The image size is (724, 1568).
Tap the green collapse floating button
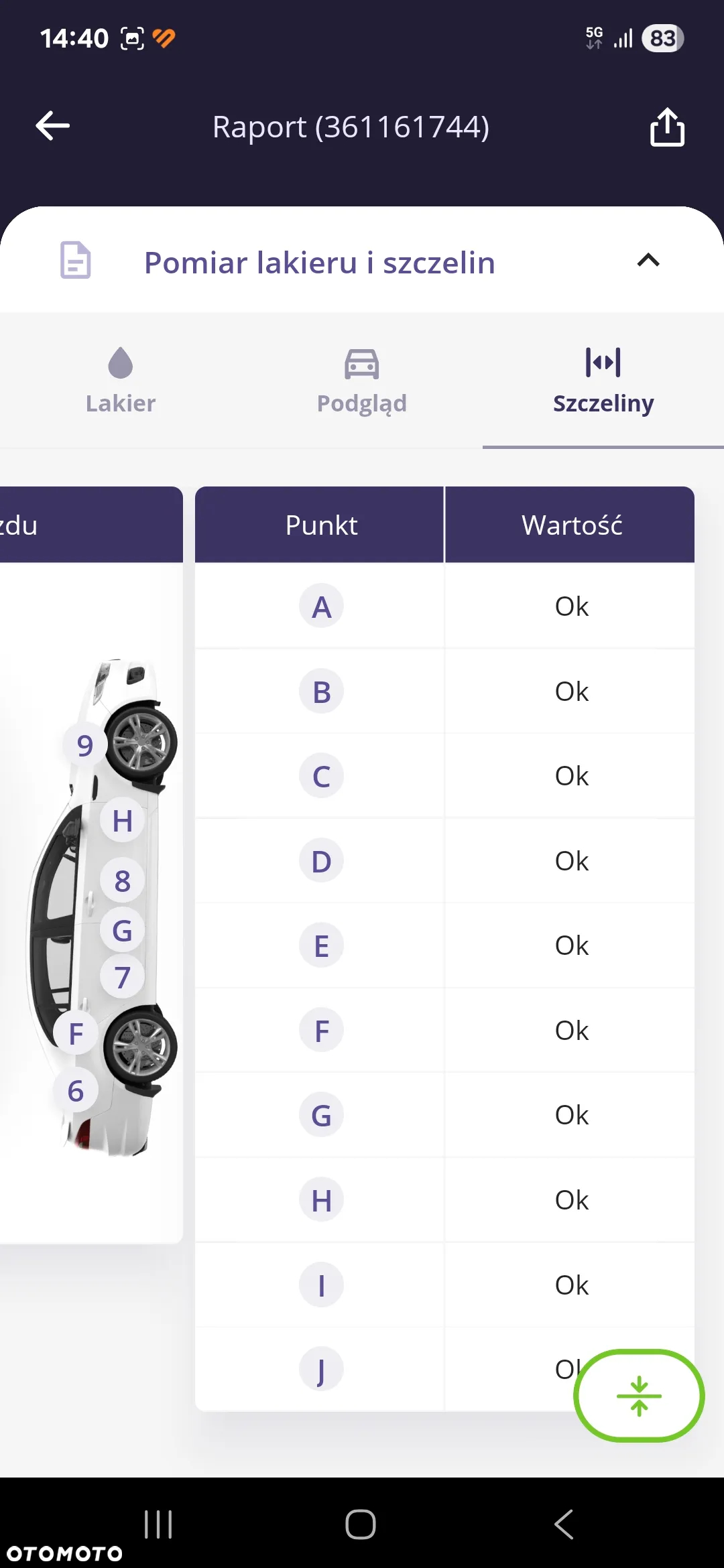pyautogui.click(x=639, y=1396)
